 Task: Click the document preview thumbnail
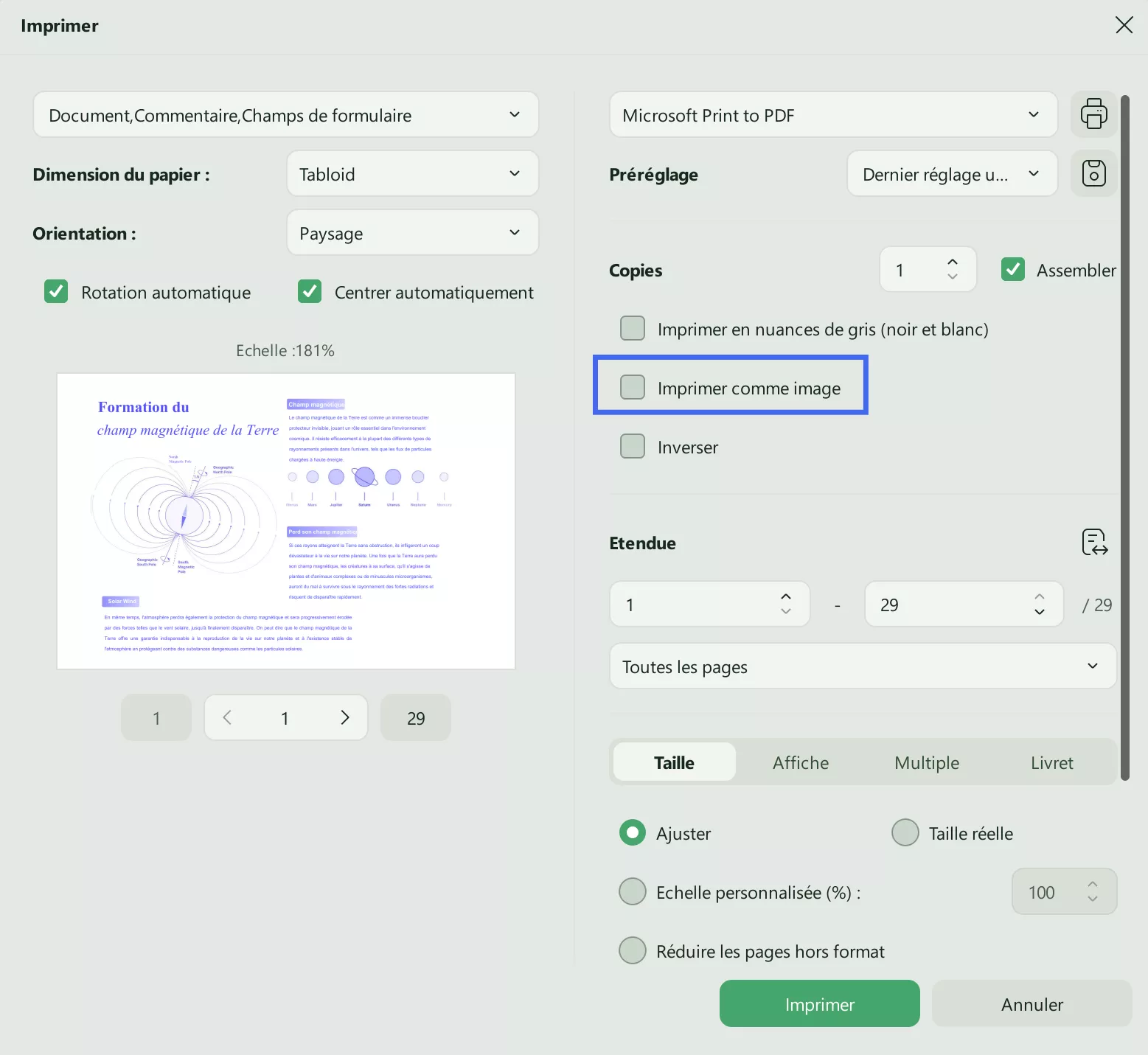coord(286,521)
